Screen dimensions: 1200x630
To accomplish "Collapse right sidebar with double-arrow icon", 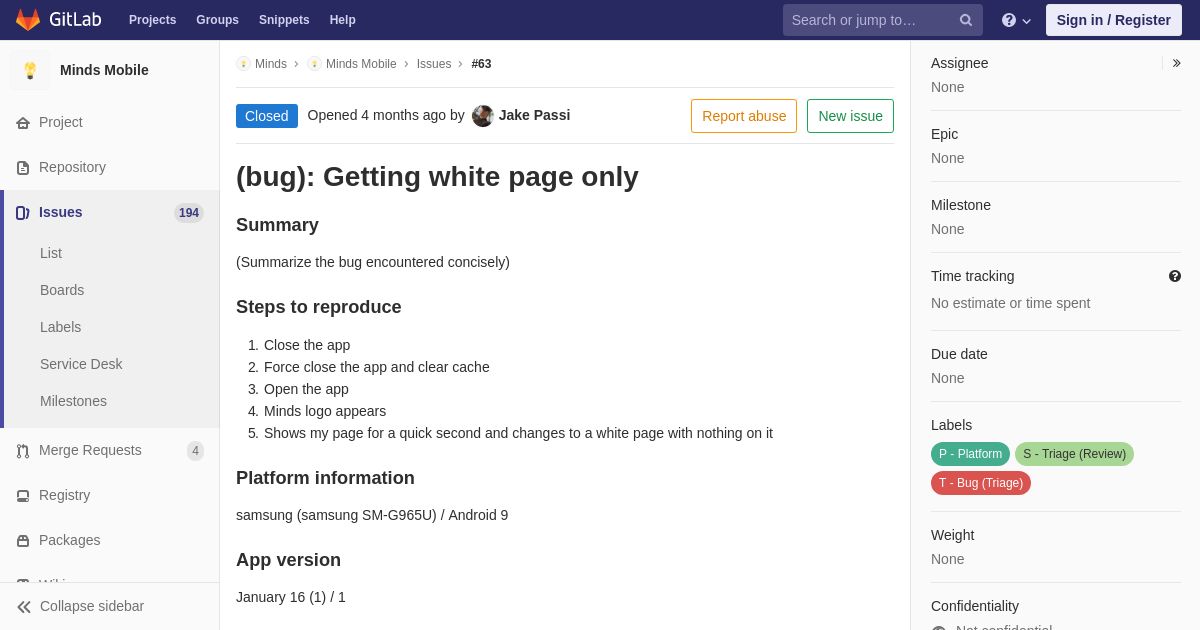I will (1176, 63).
